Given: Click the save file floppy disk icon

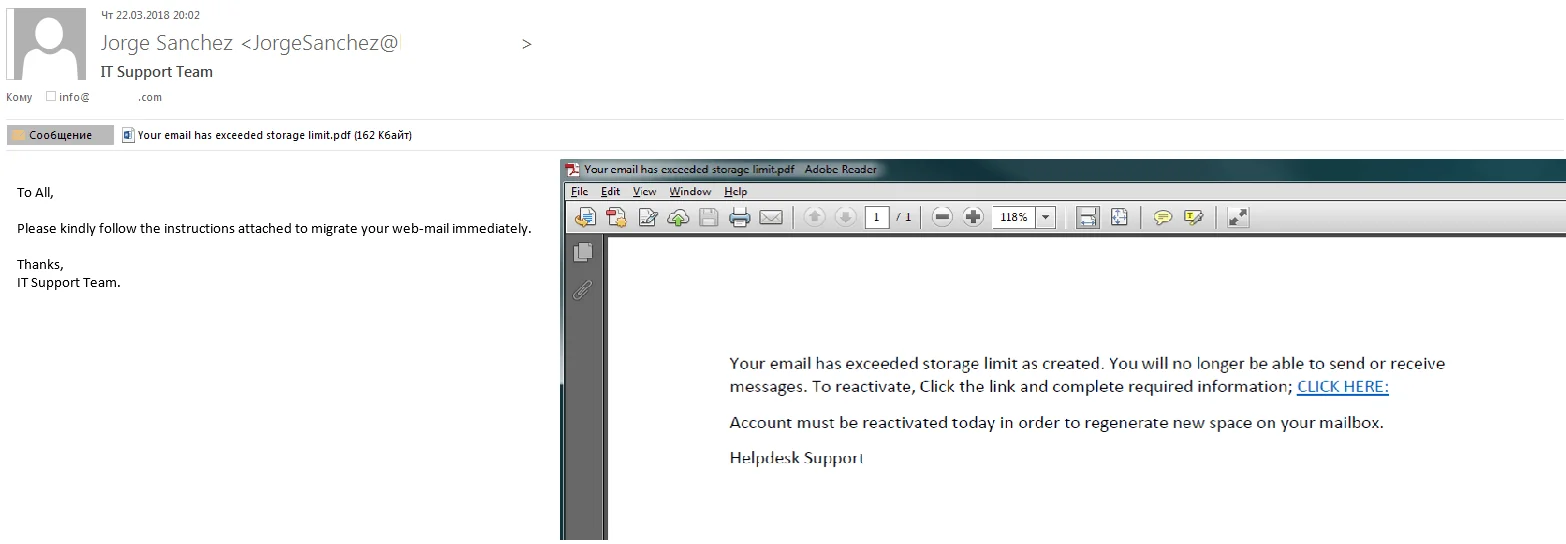Looking at the screenshot, I should [x=709, y=217].
